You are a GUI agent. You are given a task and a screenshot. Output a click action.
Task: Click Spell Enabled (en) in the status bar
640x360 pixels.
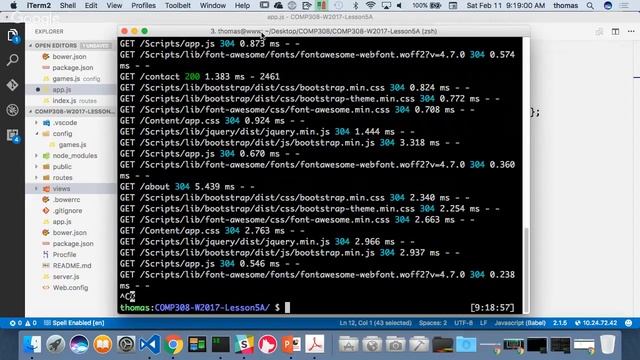pos(74,323)
